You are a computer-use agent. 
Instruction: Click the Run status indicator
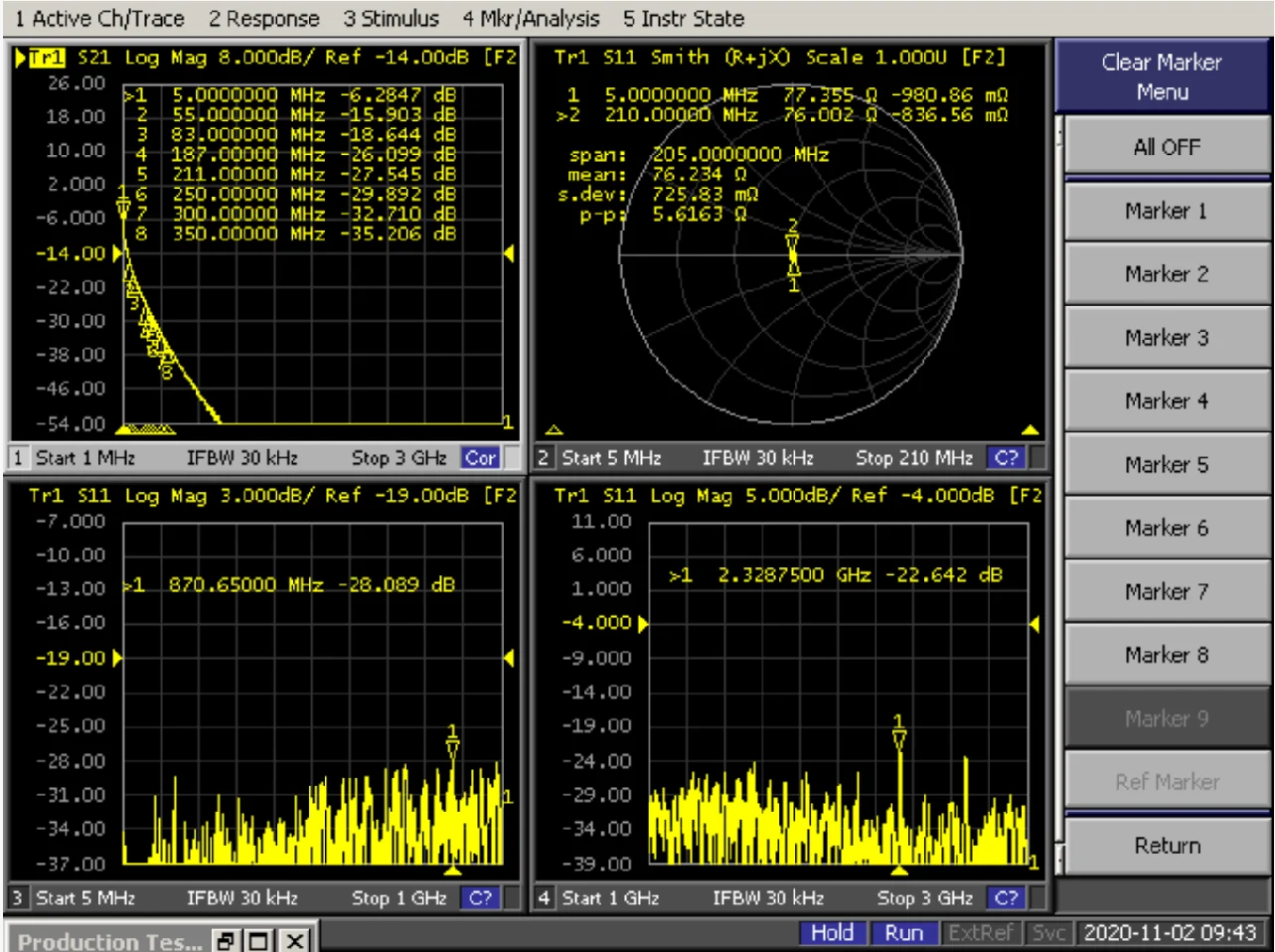coord(903,932)
